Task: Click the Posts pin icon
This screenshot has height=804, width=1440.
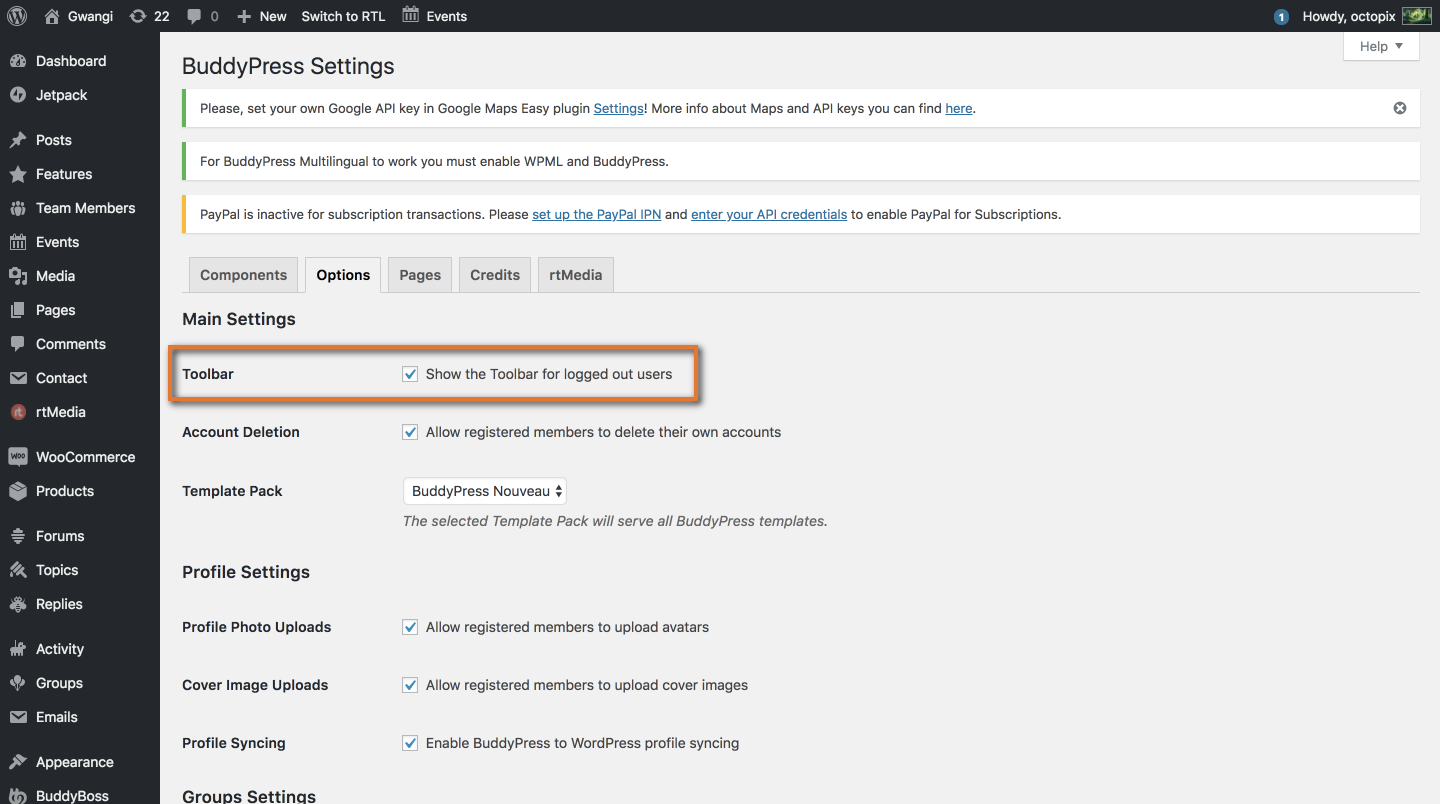Action: (x=18, y=140)
